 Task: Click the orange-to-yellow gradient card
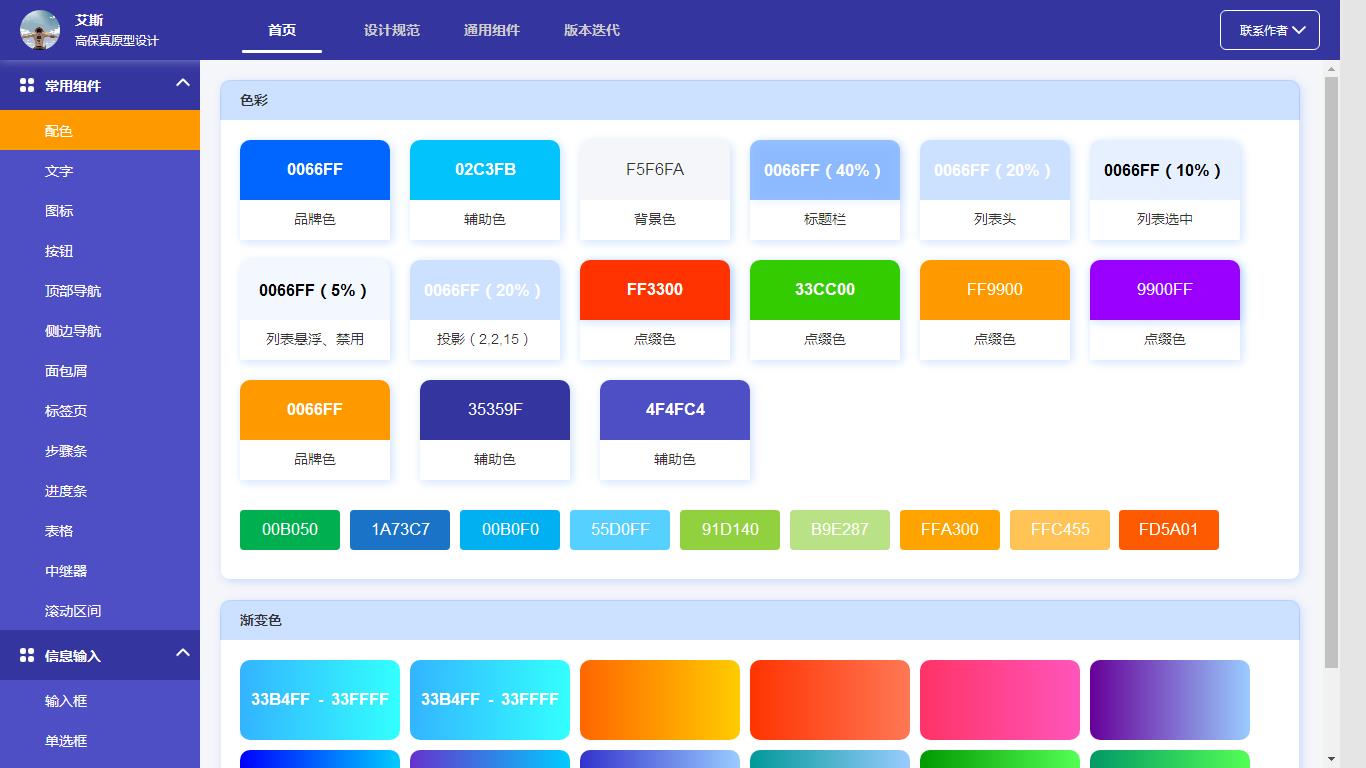click(x=660, y=700)
